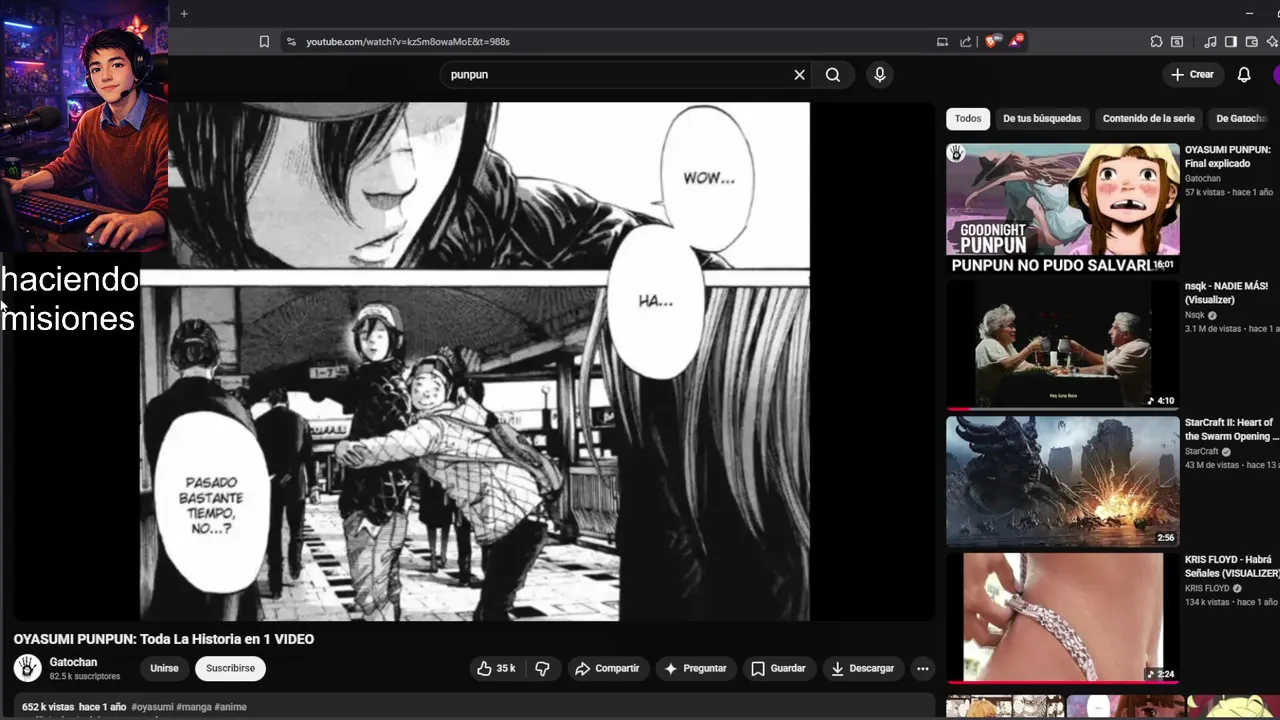Click the 'Preguntar' button
The height and width of the screenshot is (720, 1280).
click(x=695, y=668)
